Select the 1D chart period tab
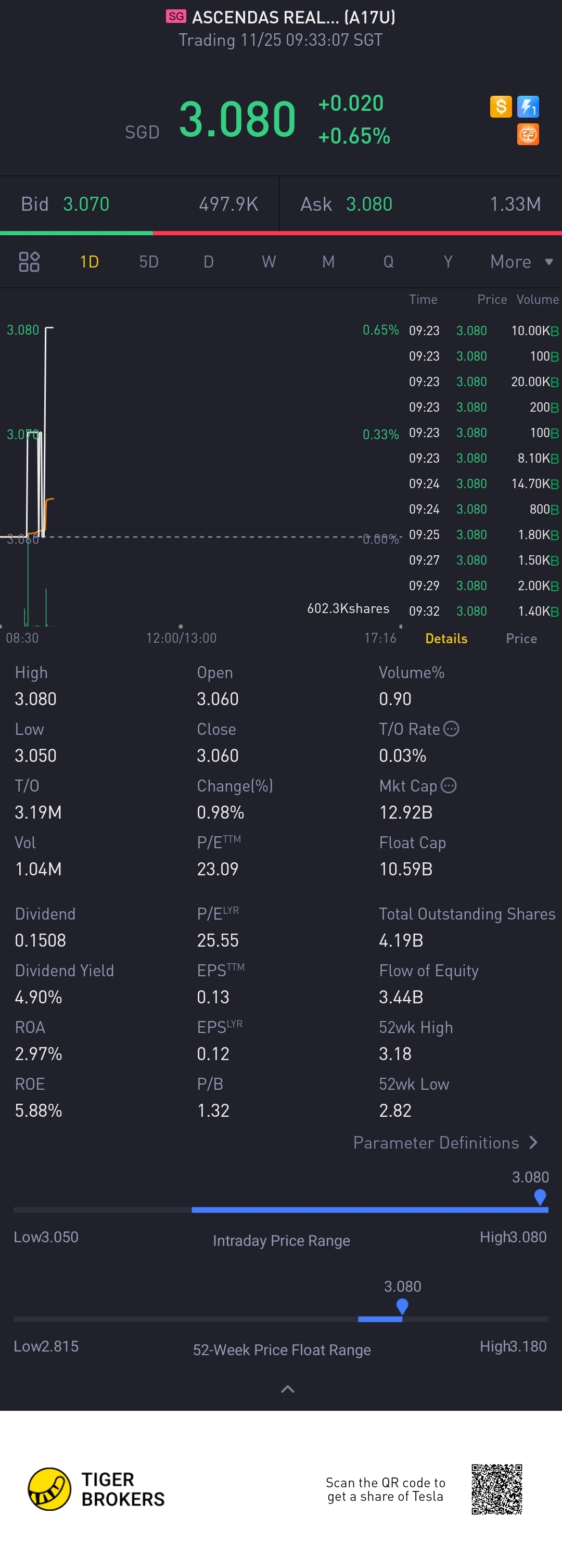This screenshot has width=562, height=1568. coord(90,262)
